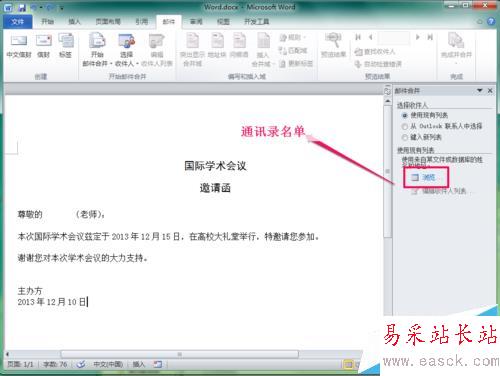This screenshot has height=376, width=500.
Task: Switch to the References (引用) tab
Action: tap(141, 22)
